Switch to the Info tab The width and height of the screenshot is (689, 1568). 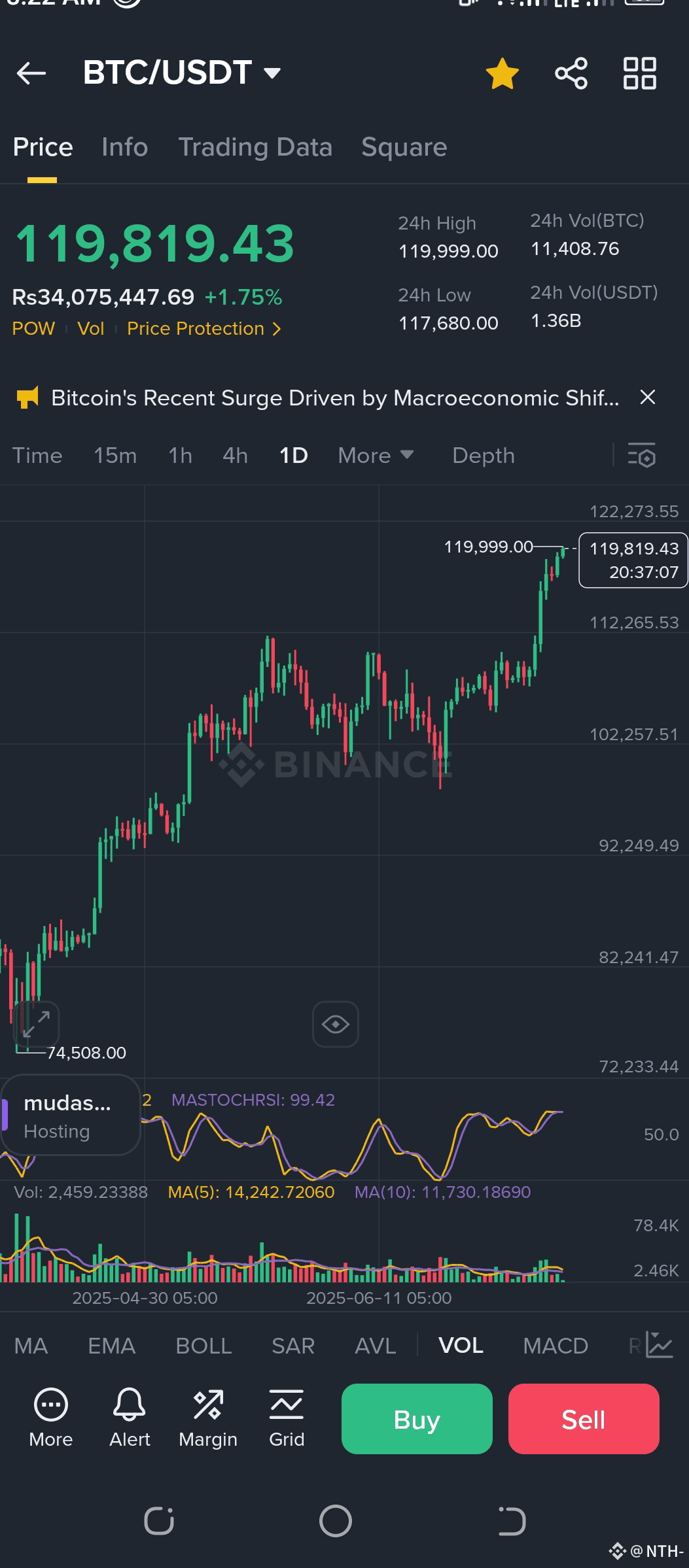pyautogui.click(x=124, y=147)
